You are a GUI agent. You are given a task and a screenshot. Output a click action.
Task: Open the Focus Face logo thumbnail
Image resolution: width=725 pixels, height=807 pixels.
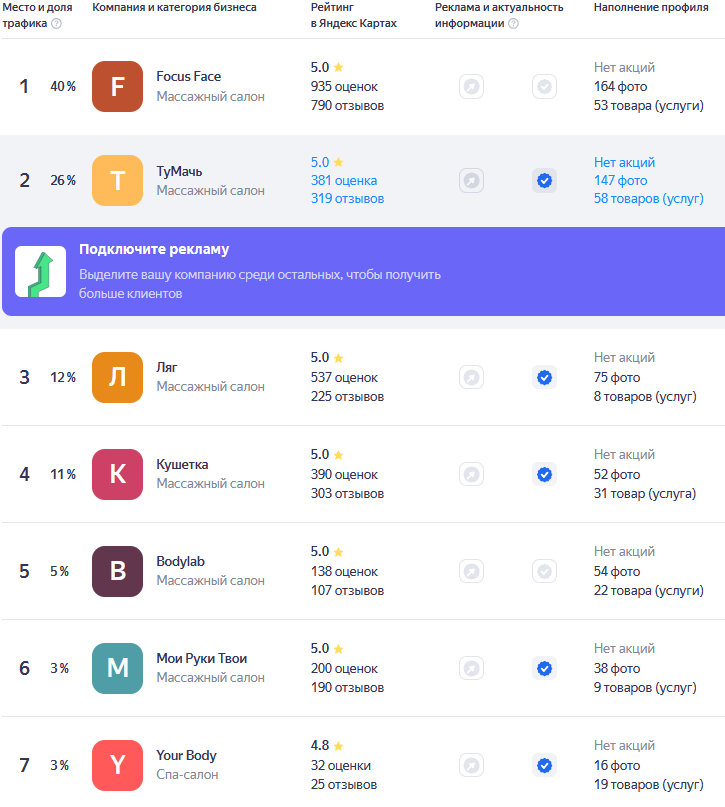click(x=117, y=87)
